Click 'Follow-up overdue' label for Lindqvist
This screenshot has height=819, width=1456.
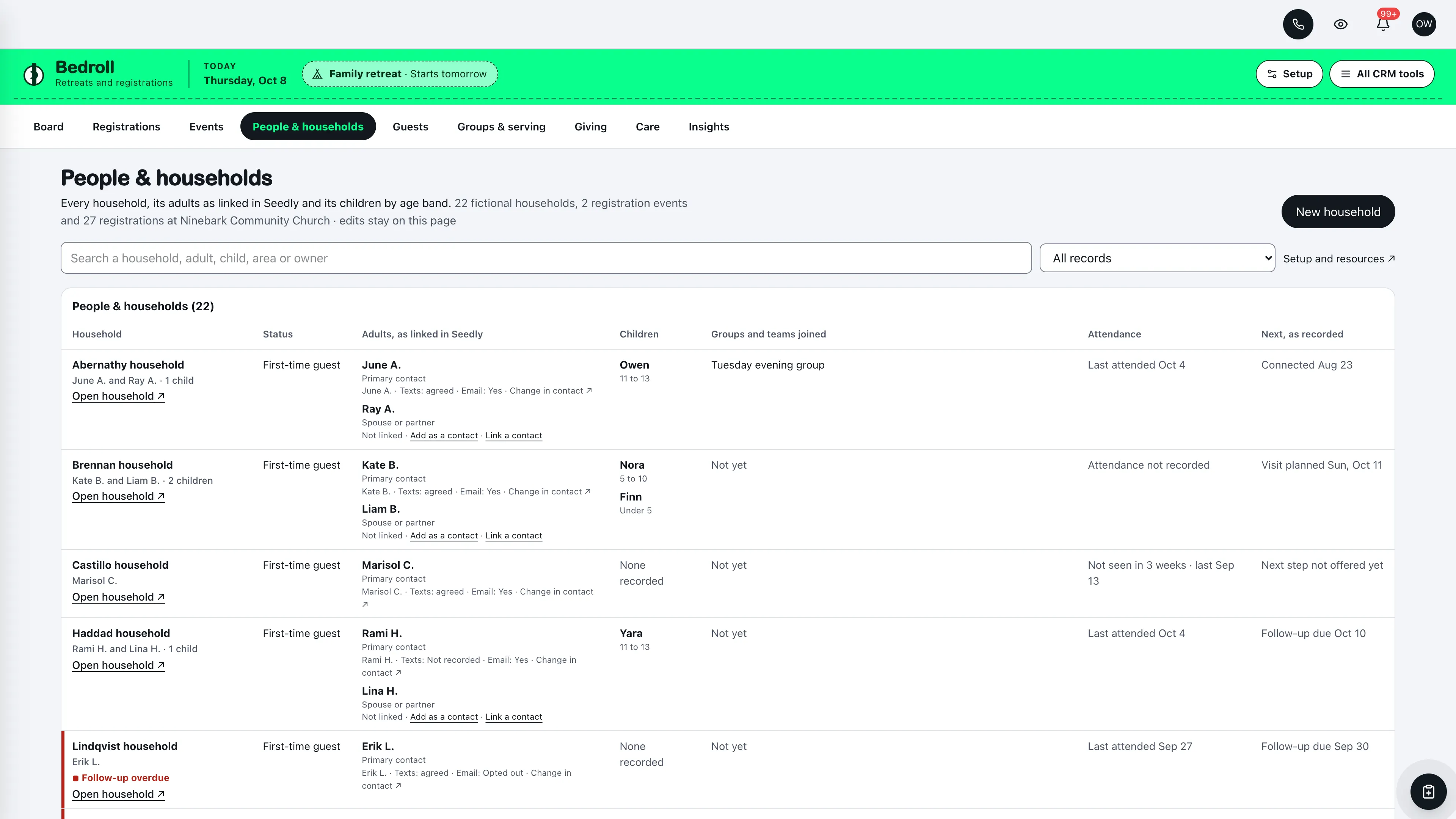tap(121, 778)
